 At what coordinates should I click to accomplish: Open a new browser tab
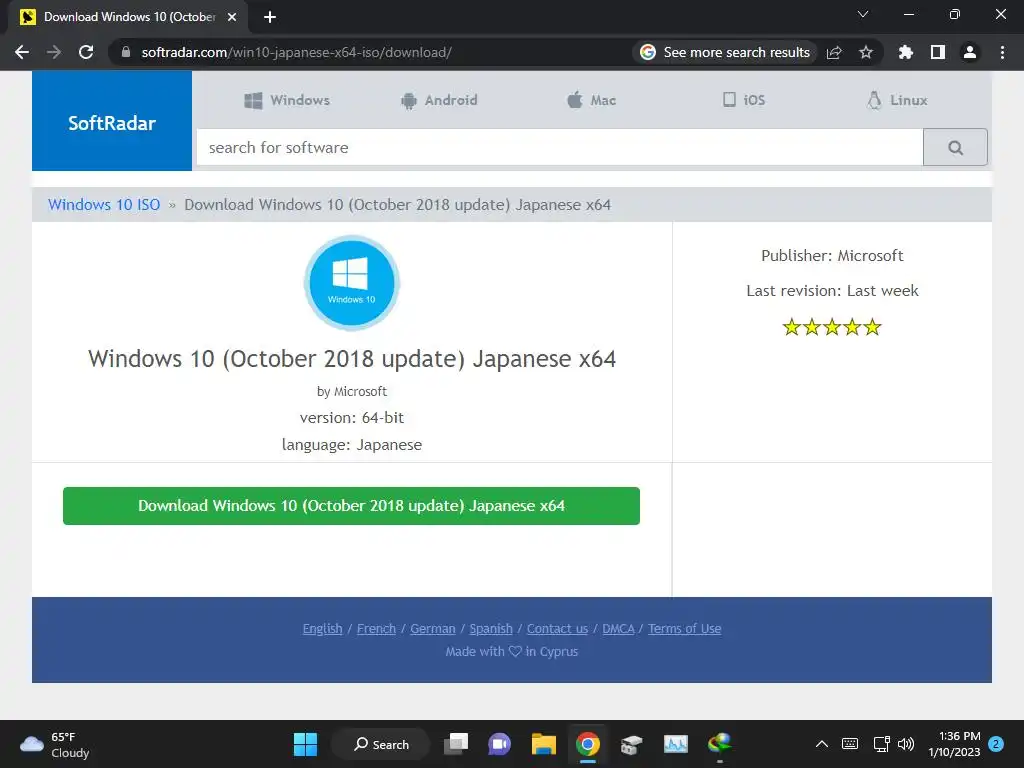pyautogui.click(x=270, y=17)
